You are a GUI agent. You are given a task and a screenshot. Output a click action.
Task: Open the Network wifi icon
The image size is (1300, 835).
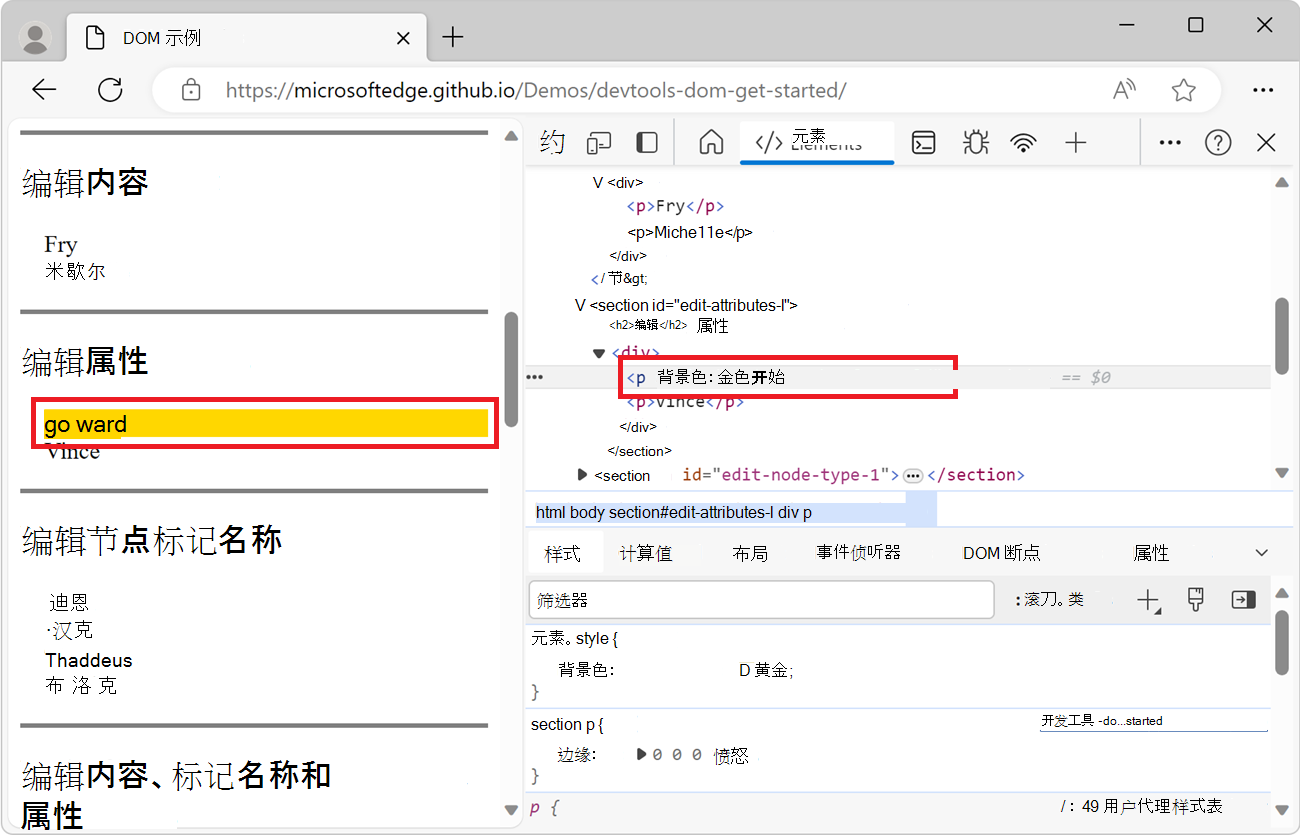click(x=1023, y=143)
